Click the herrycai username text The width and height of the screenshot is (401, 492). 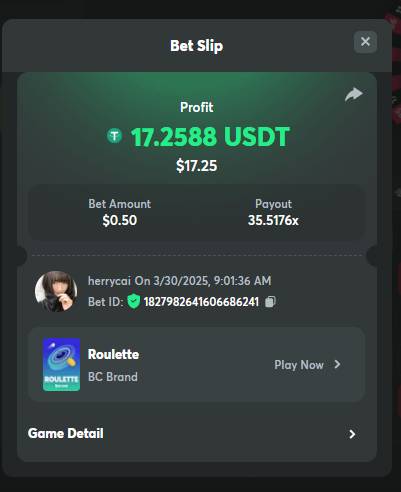pos(109,281)
